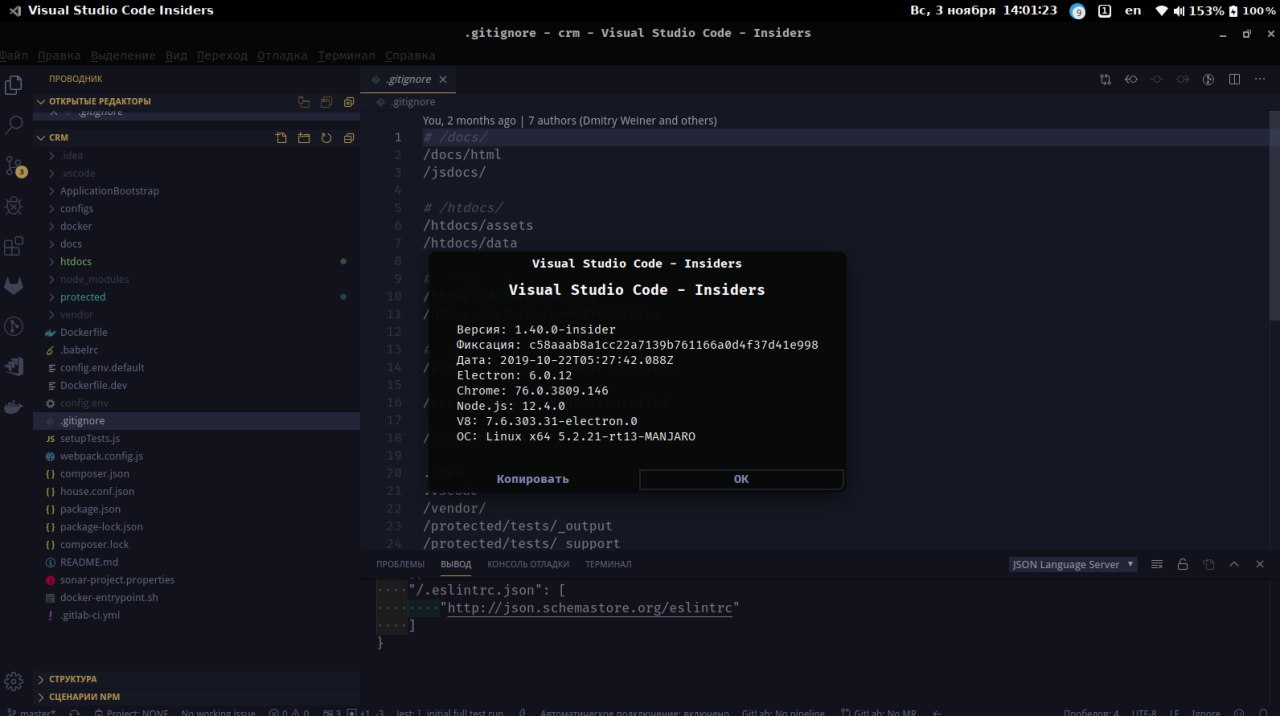This screenshot has width=1280, height=716.
Task: Open the JSON Language Server output dropdown
Action: (1073, 564)
